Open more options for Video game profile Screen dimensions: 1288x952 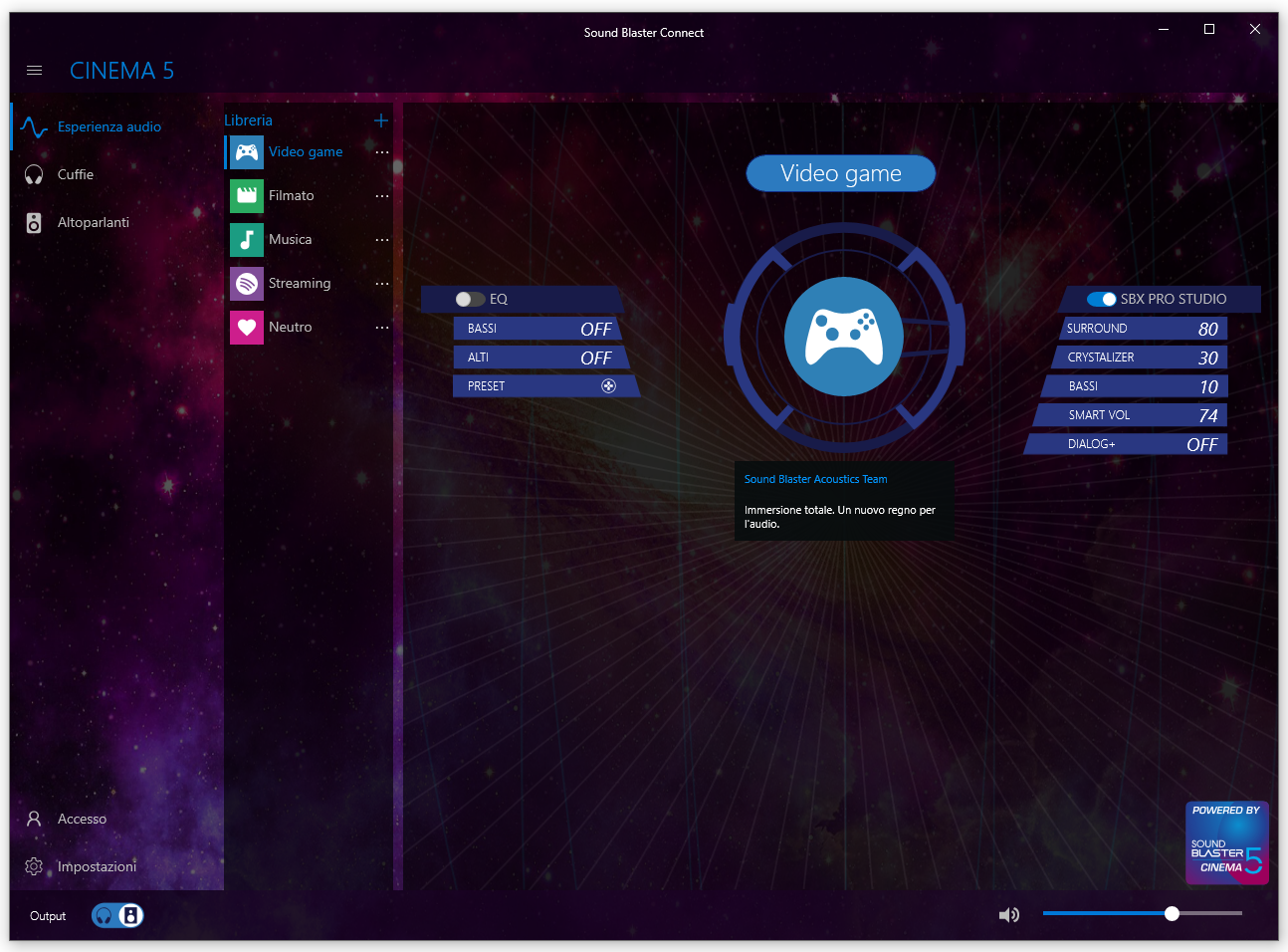(x=382, y=152)
